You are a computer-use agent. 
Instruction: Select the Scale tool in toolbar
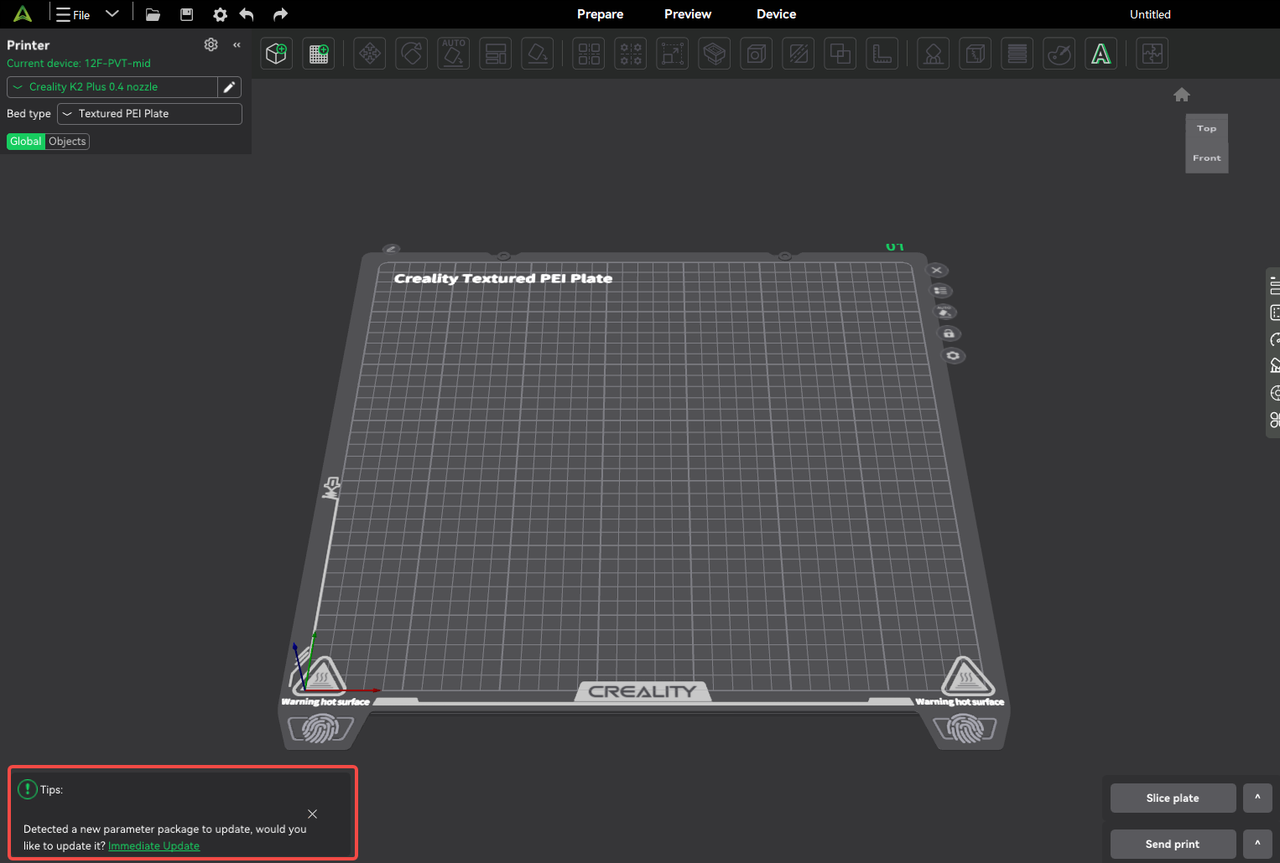coord(673,54)
